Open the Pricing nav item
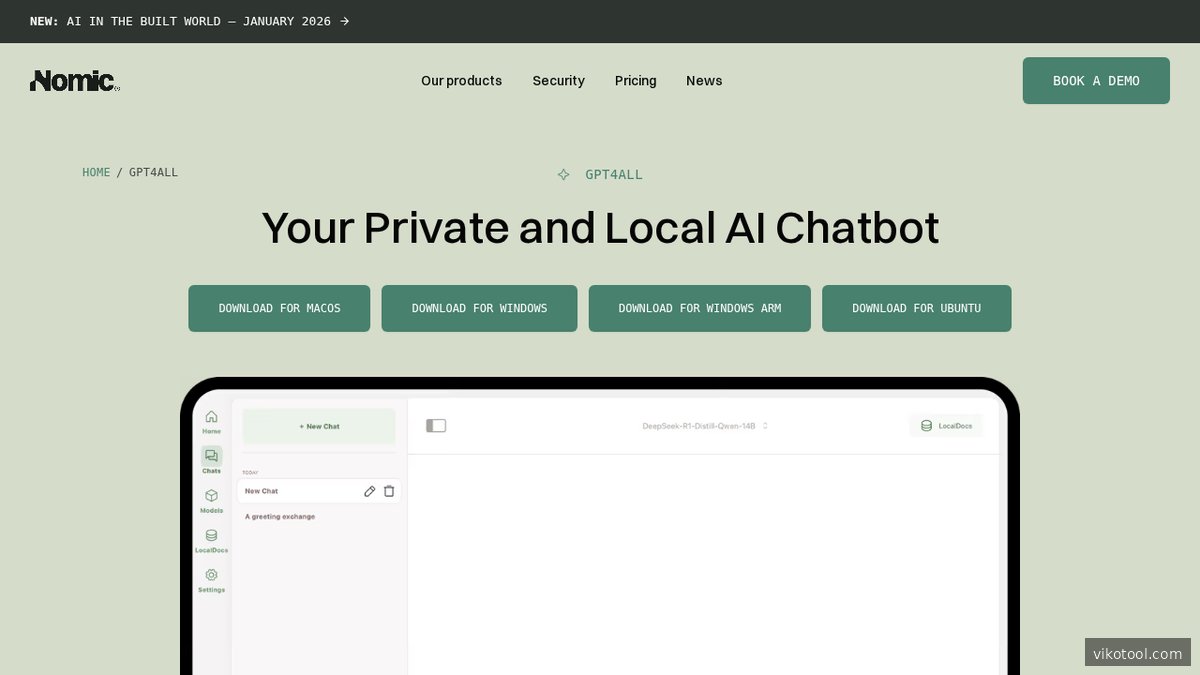The image size is (1200, 675). 635,81
